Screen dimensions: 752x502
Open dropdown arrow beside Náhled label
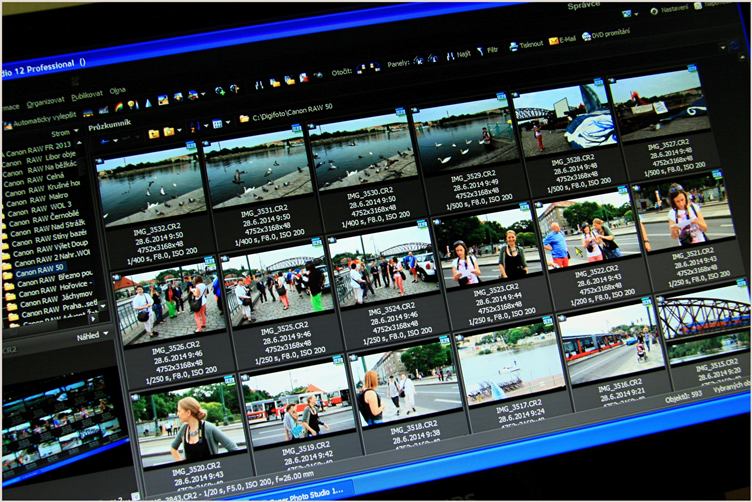(x=106, y=333)
